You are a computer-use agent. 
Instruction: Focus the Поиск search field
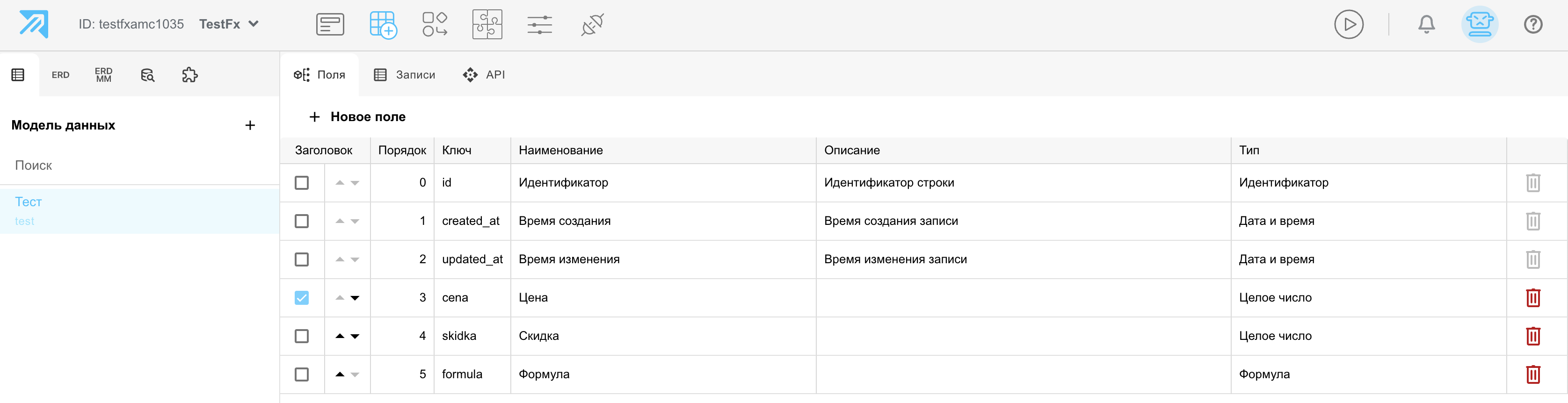(x=139, y=166)
